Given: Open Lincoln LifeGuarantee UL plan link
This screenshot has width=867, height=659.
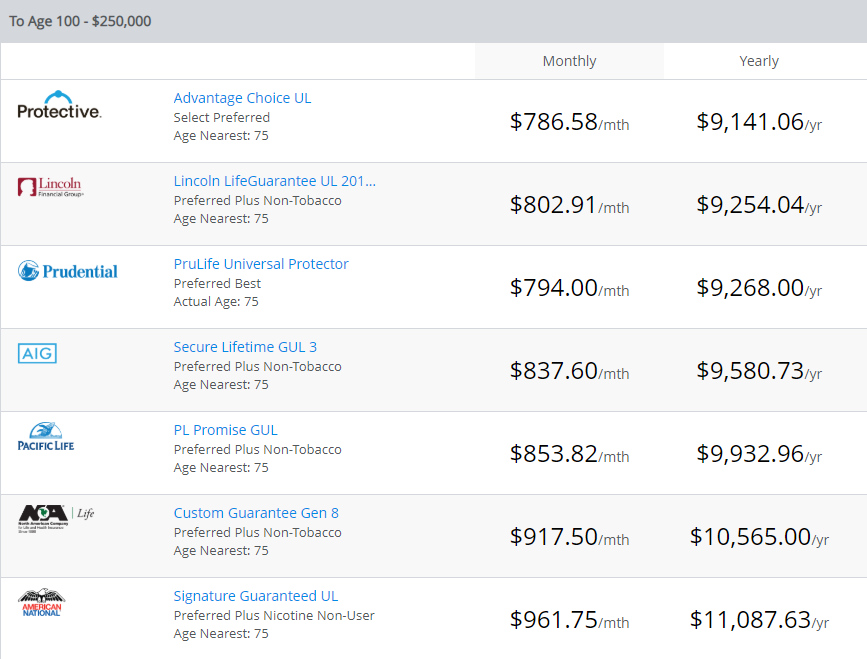Looking at the screenshot, I should tap(274, 181).
